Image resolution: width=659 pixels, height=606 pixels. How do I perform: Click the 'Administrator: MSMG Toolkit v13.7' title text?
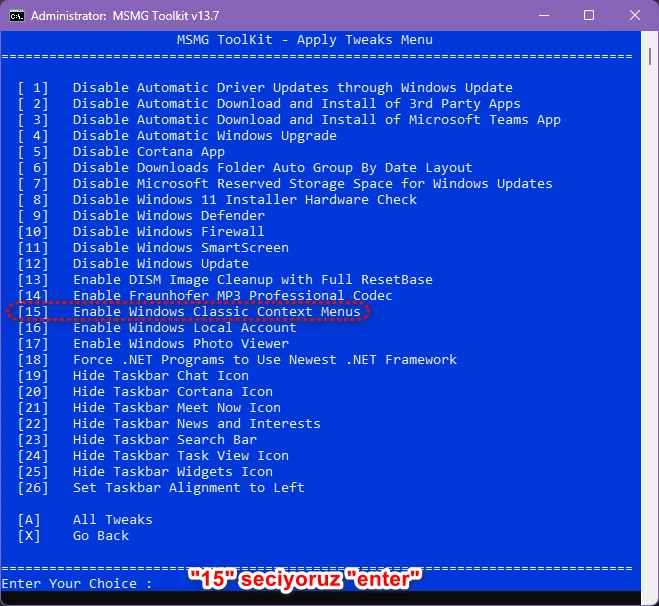(x=125, y=16)
